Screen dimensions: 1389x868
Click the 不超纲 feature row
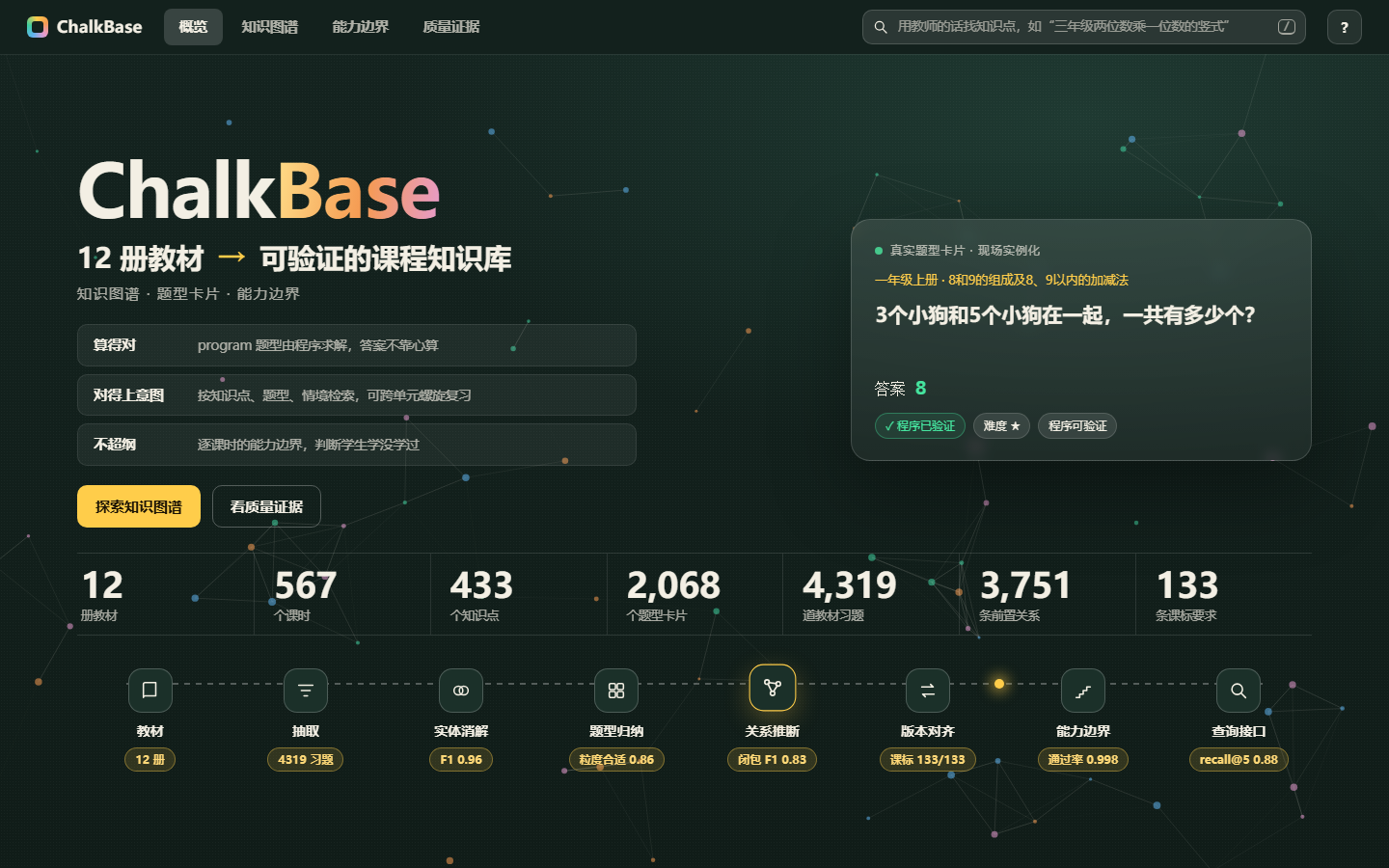point(357,445)
